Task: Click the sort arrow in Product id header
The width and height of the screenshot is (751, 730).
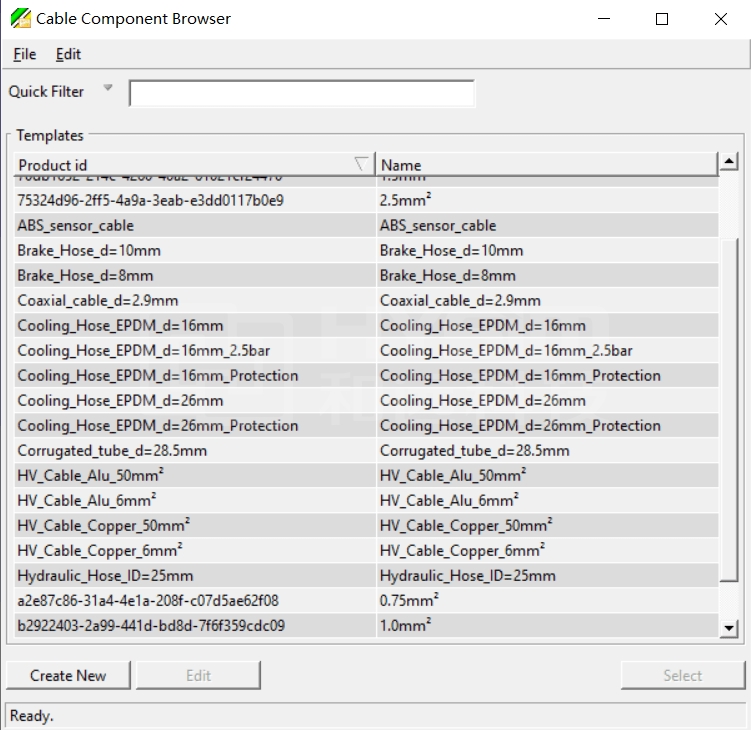Action: click(361, 164)
